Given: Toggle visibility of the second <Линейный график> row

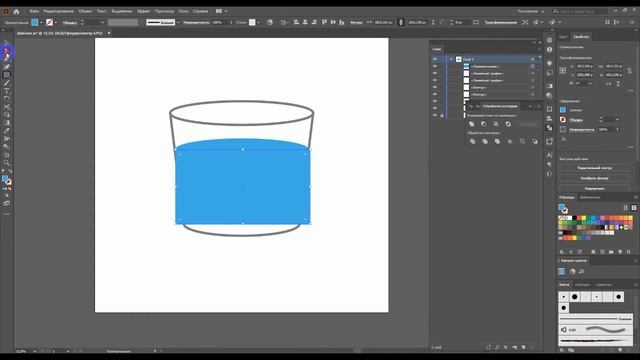Looking at the screenshot, I should click(435, 80).
